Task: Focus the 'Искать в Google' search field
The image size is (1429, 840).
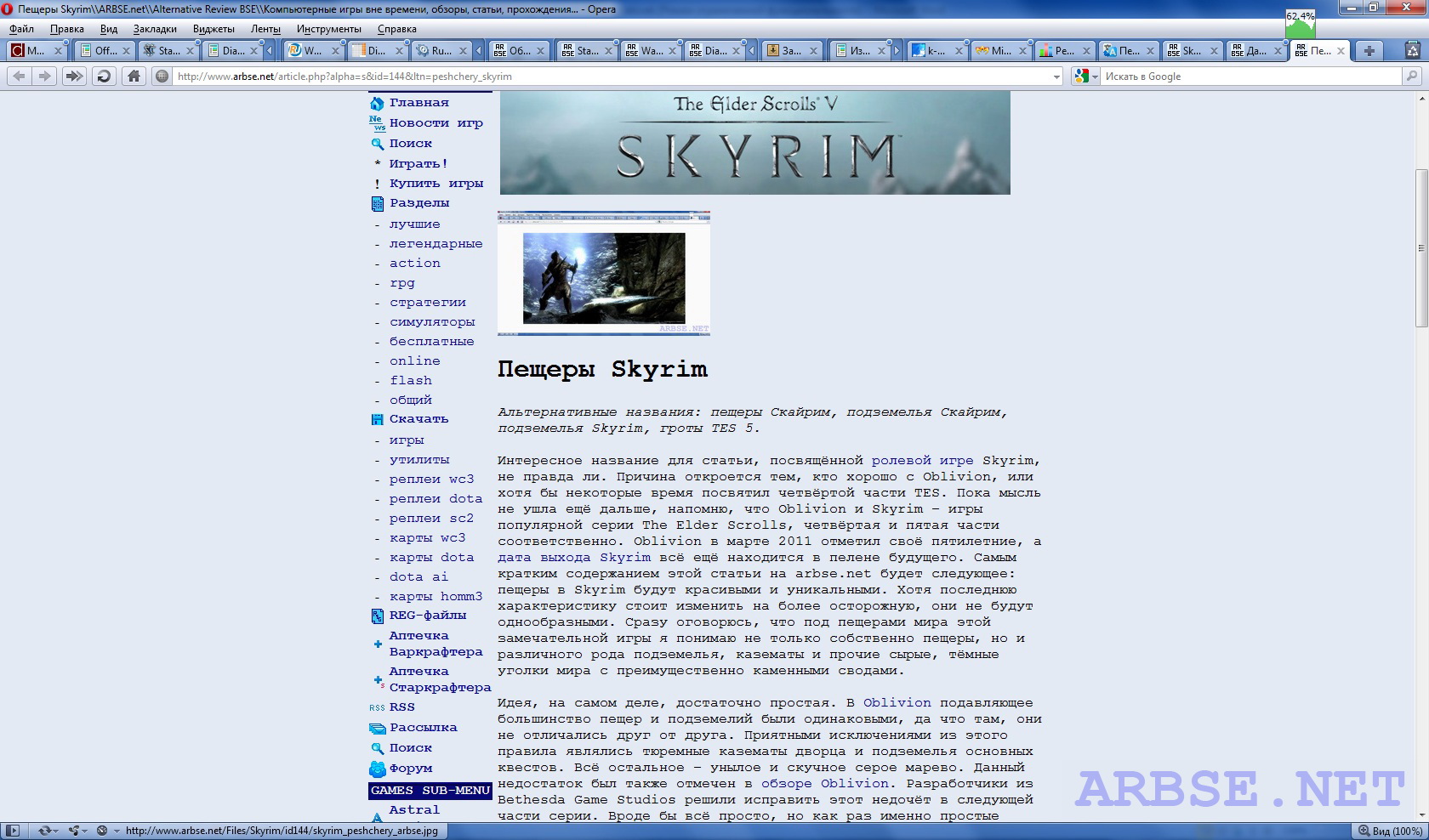Action: (1250, 77)
